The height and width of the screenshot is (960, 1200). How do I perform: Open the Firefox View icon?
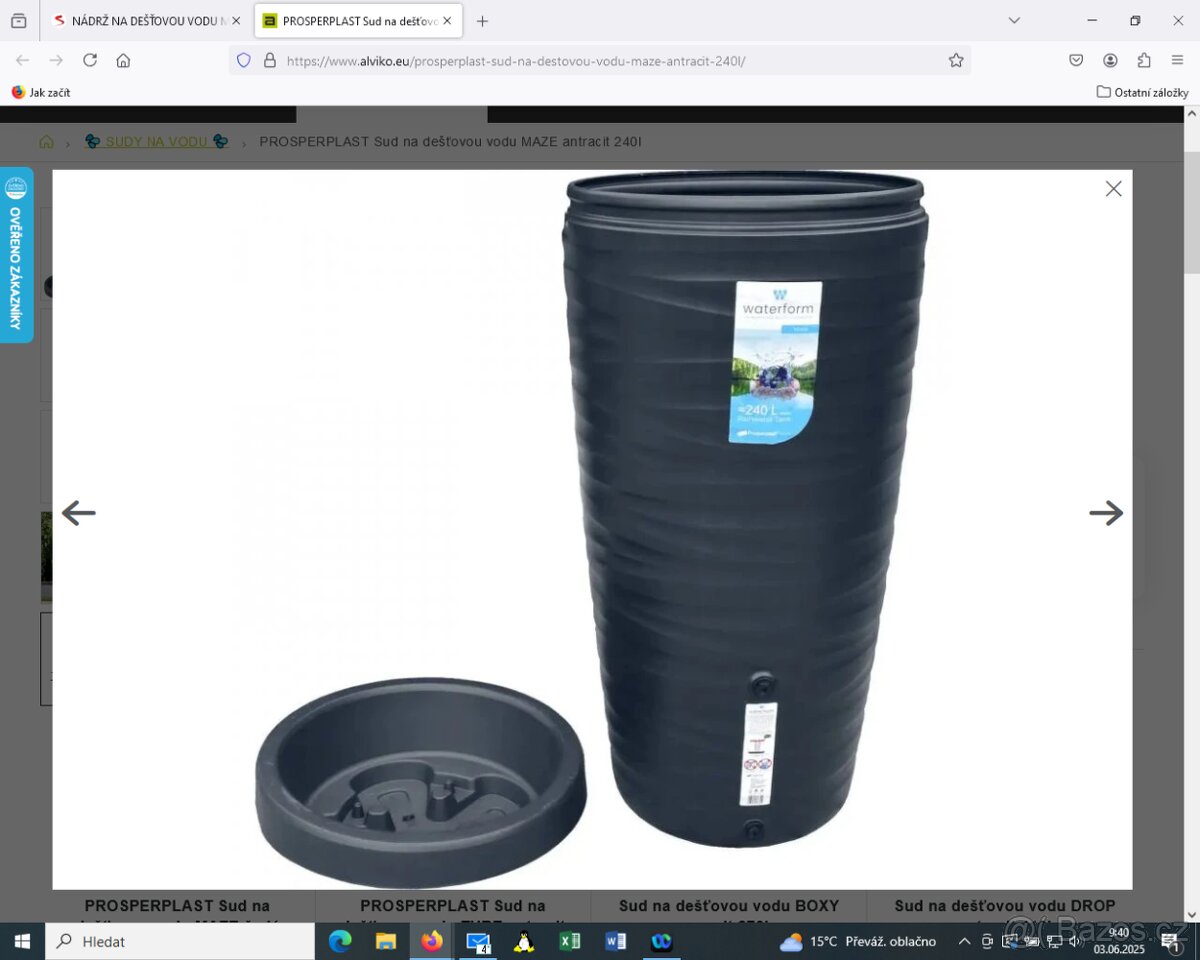[19, 20]
